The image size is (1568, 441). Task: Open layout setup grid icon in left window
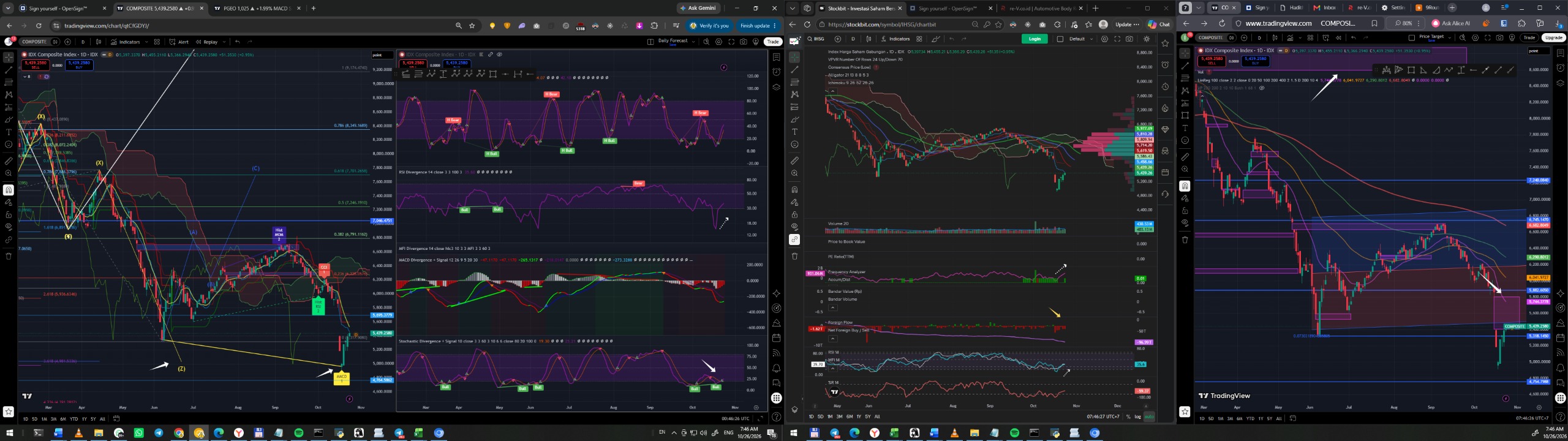(650, 42)
